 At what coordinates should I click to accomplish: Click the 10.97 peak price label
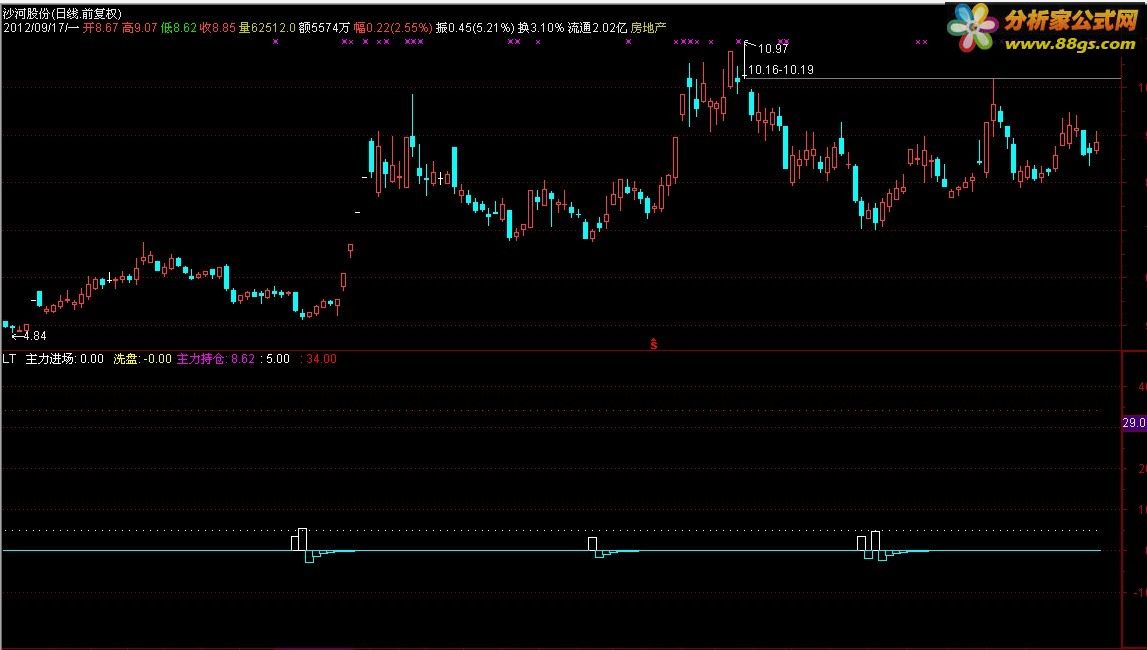(x=773, y=49)
